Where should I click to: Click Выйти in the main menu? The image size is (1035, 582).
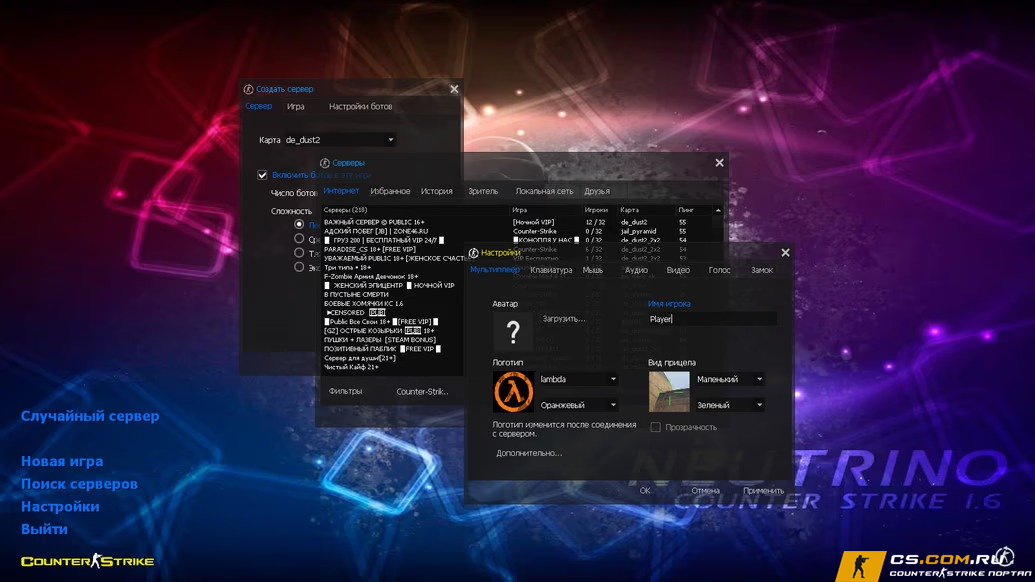click(x=44, y=529)
